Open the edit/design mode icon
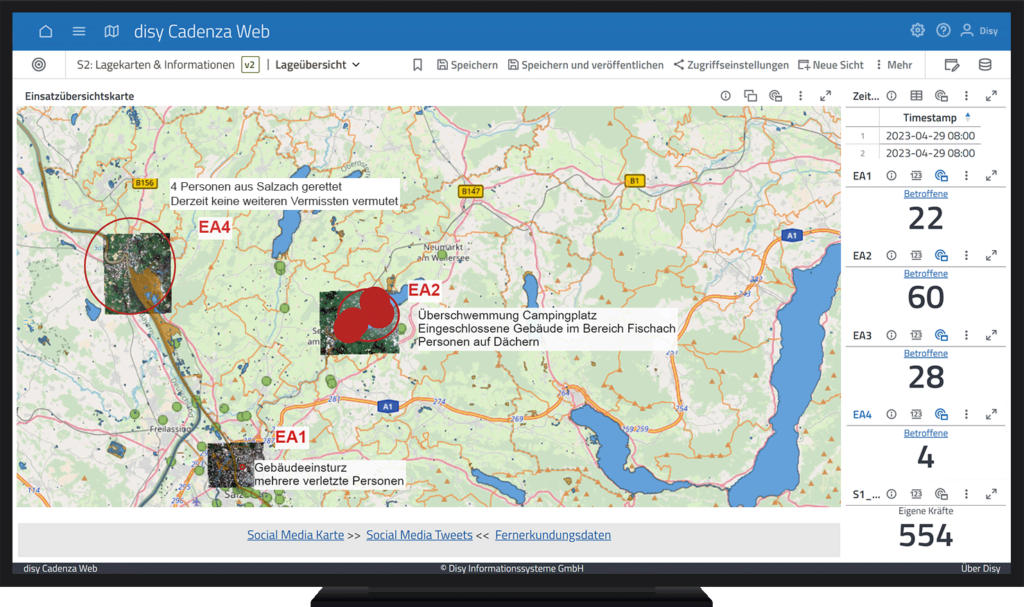1024x607 pixels. click(952, 65)
